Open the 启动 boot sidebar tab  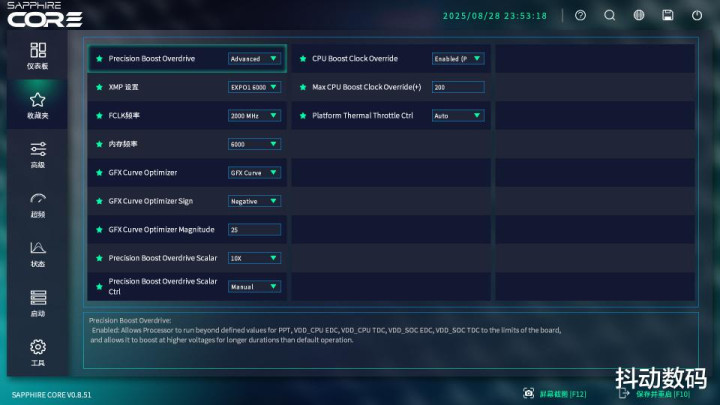pos(38,304)
